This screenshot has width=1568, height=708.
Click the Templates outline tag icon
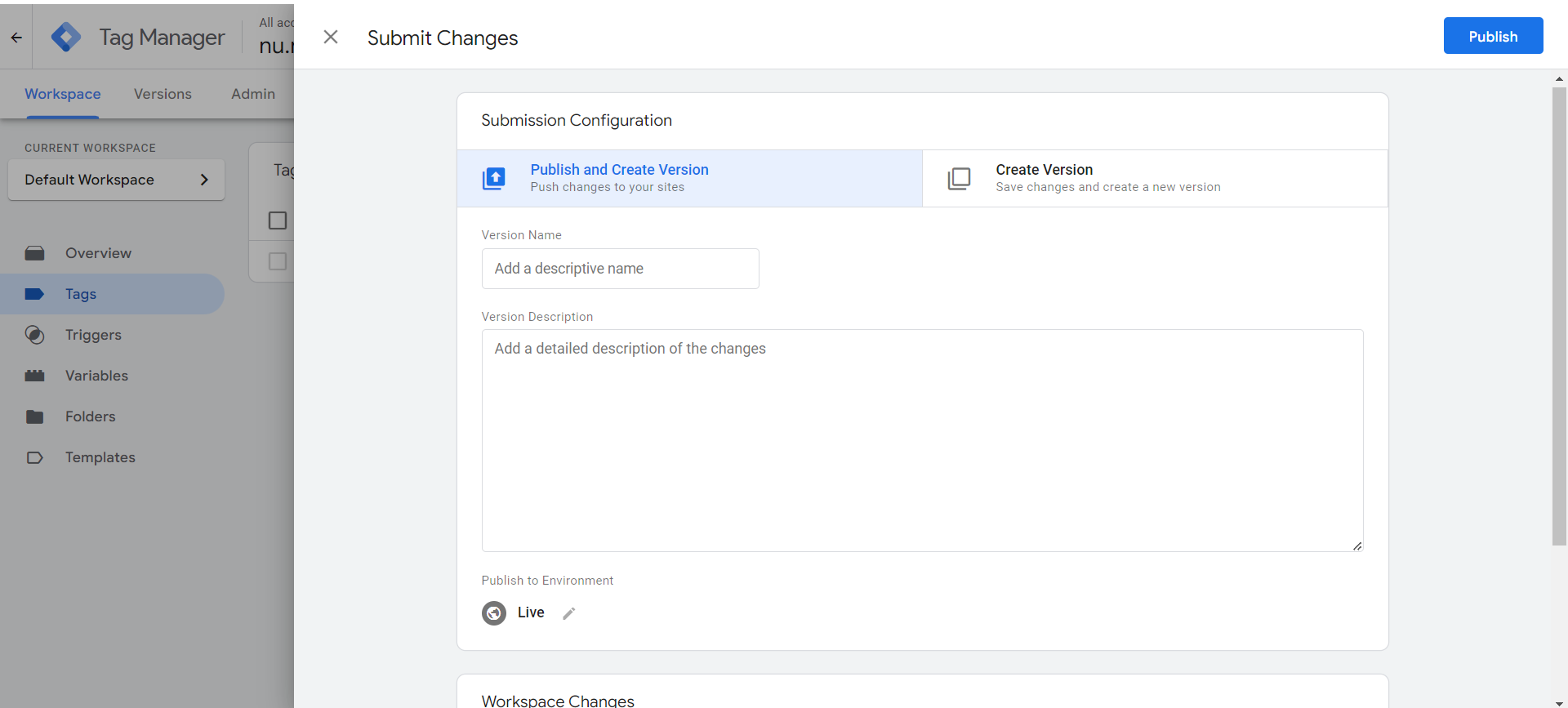tap(34, 457)
